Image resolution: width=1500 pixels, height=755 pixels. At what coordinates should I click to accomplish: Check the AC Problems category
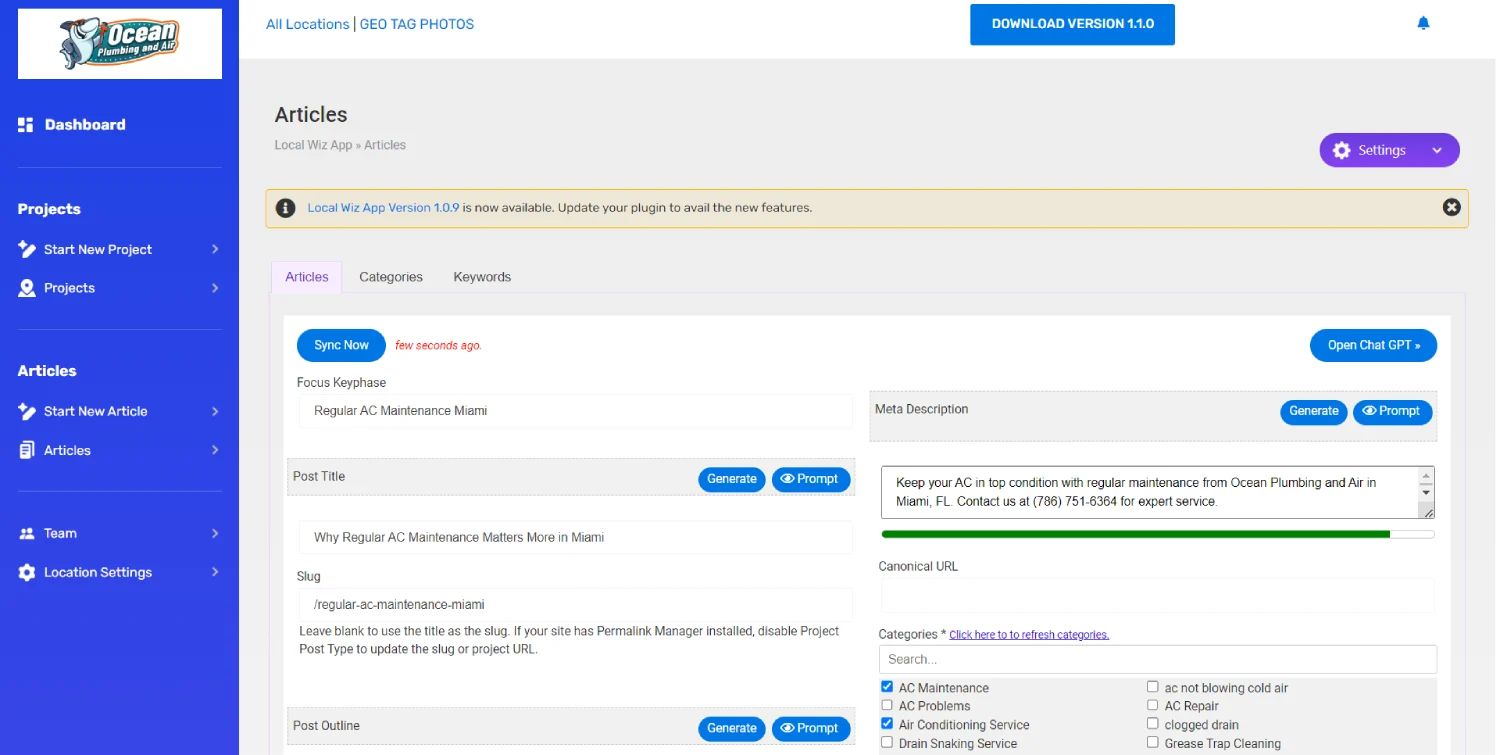pos(887,705)
